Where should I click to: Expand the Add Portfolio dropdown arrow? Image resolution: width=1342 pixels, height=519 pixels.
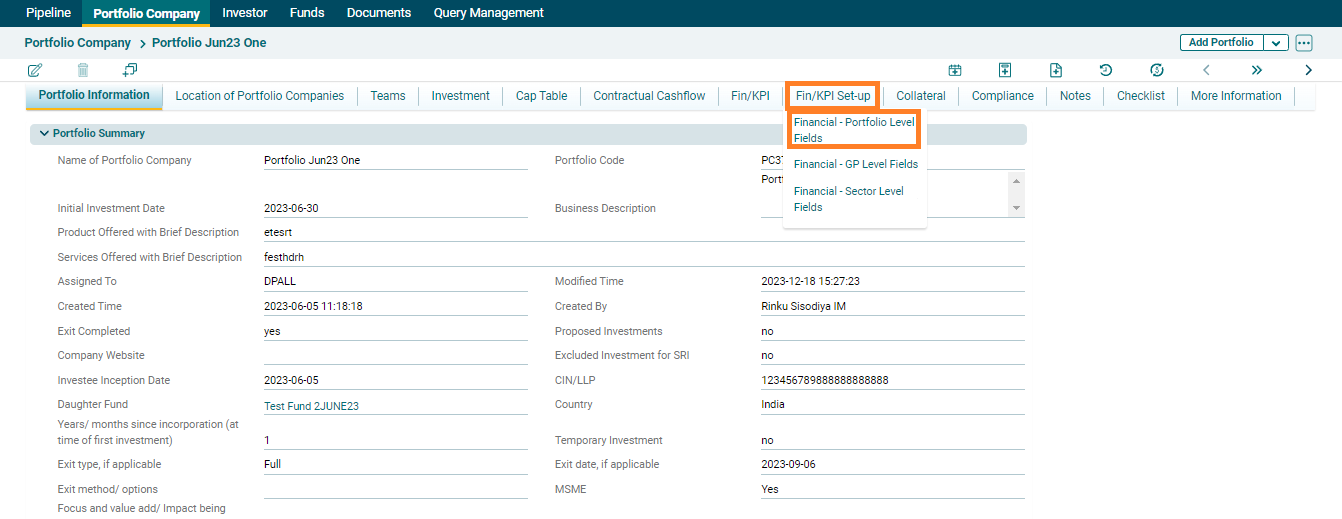[1276, 43]
